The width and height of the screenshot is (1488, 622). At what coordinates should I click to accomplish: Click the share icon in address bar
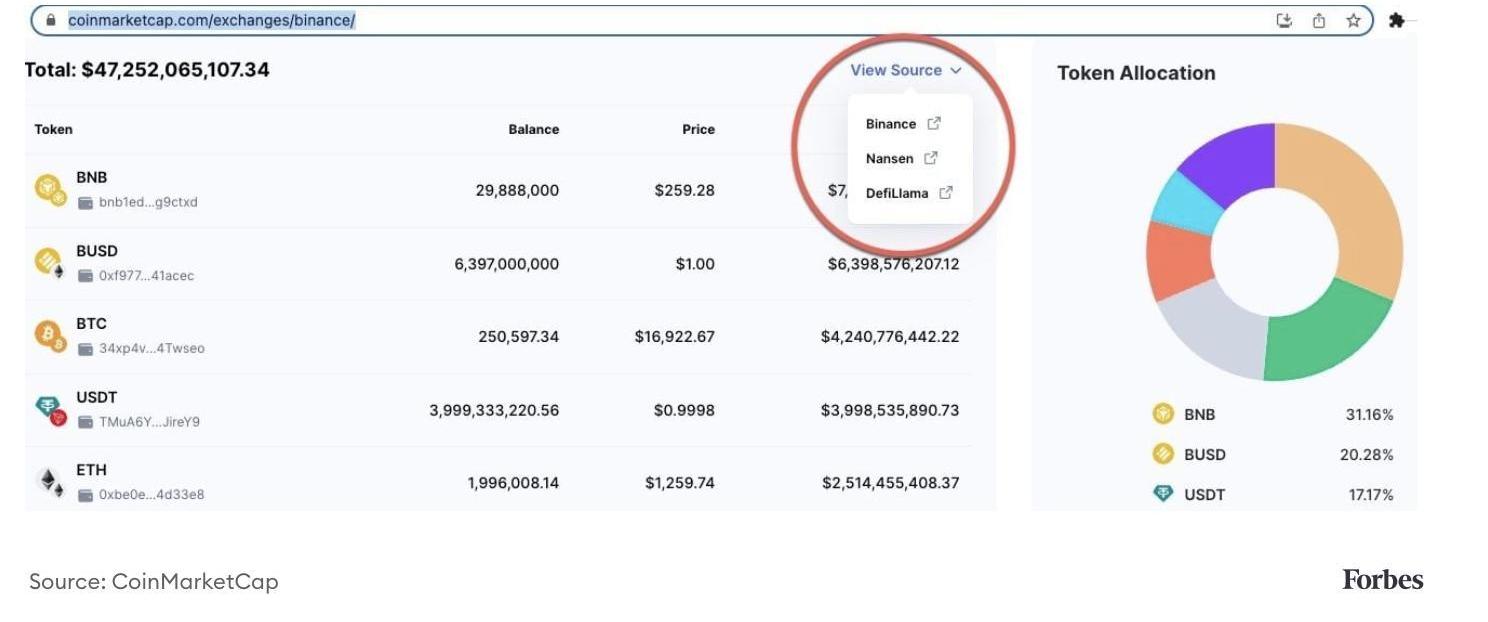1319,20
